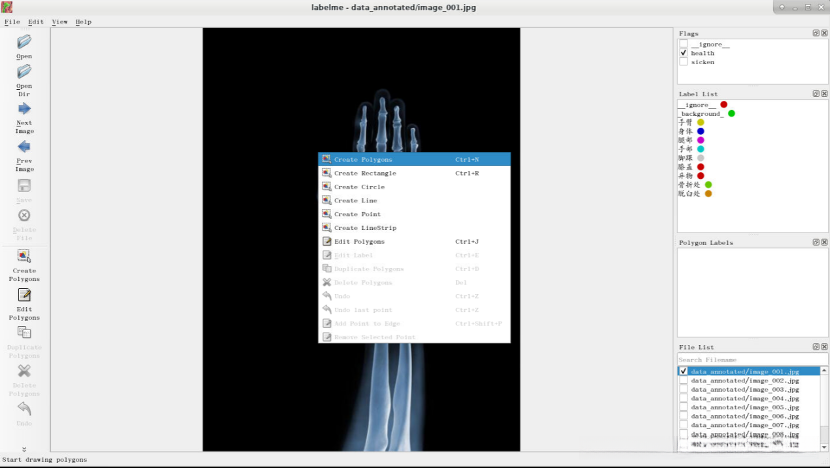Float the Polygon Labels panel
The width and height of the screenshot is (830, 468).
[x=816, y=242]
